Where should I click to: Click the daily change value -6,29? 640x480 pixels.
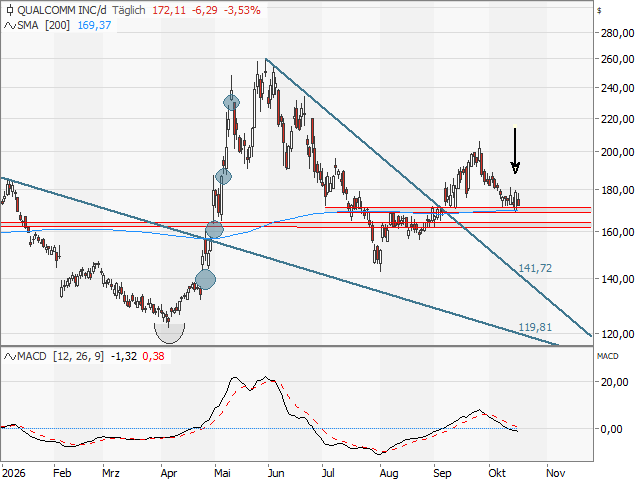(x=205, y=10)
